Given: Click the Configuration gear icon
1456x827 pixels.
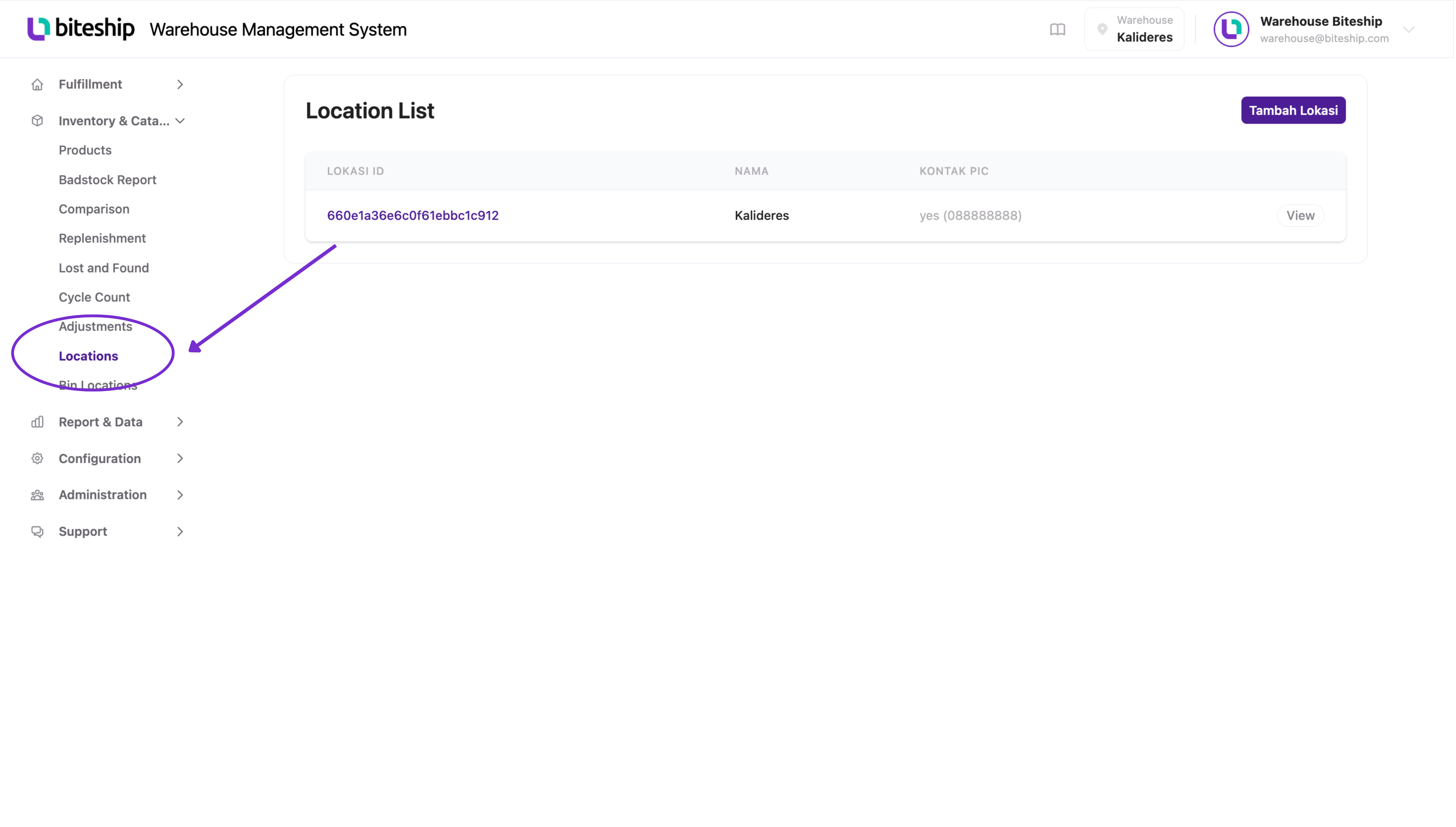Looking at the screenshot, I should 38,458.
